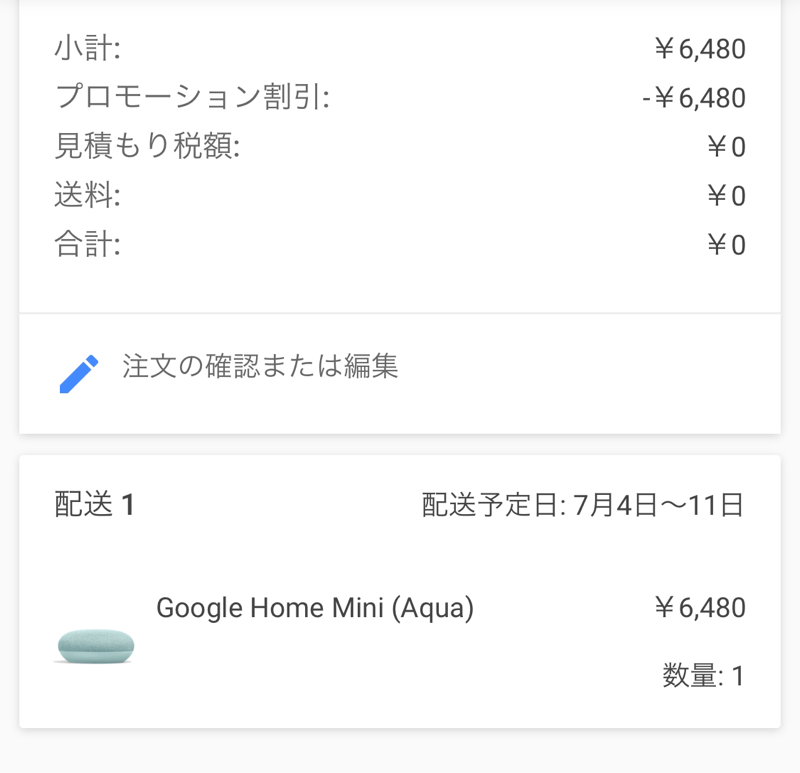Open 注文の確認または編集 link
The height and width of the screenshot is (773, 800).
260,366
